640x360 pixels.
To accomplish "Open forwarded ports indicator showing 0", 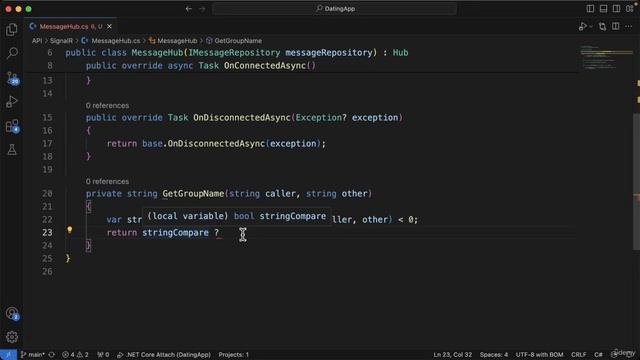I will [103, 355].
